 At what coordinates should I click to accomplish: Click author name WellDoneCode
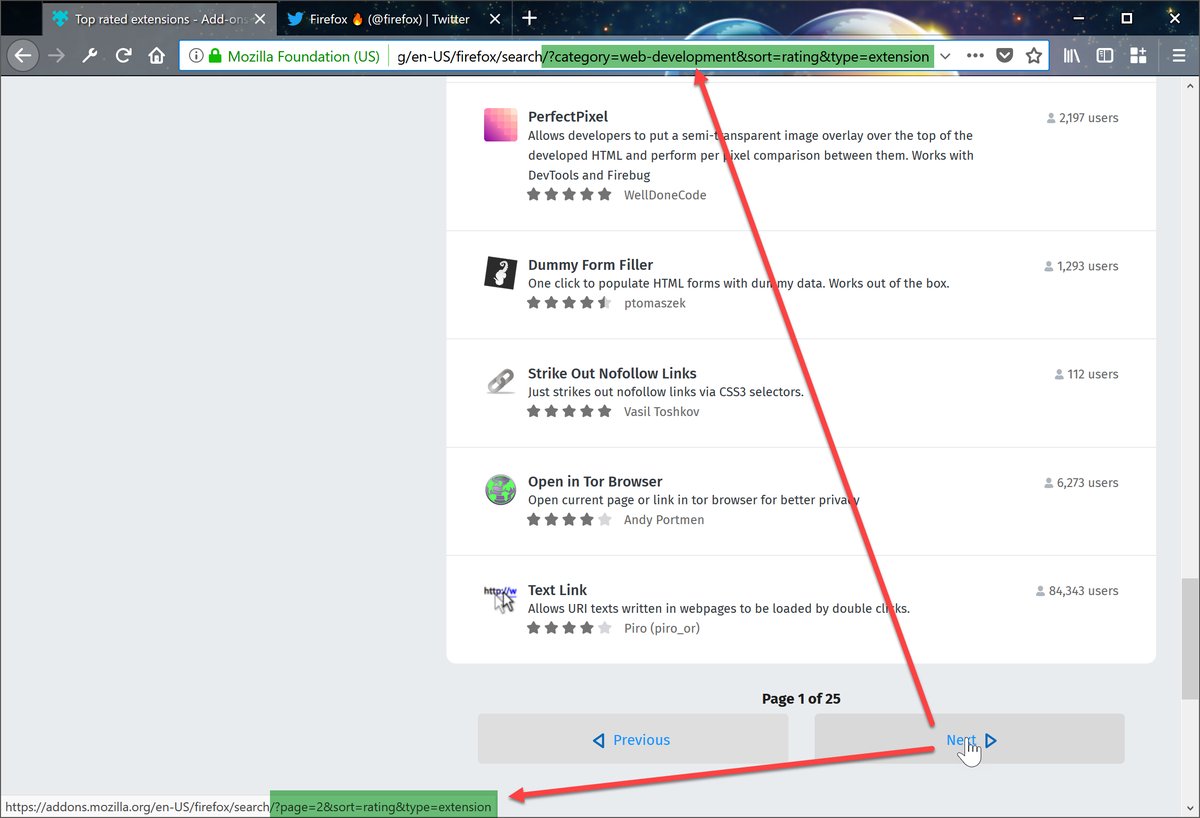665,195
